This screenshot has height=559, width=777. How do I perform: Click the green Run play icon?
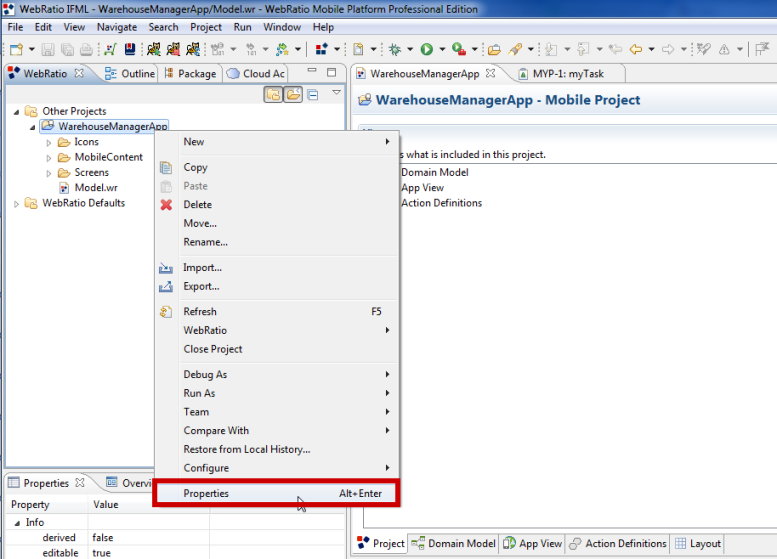coord(427,49)
